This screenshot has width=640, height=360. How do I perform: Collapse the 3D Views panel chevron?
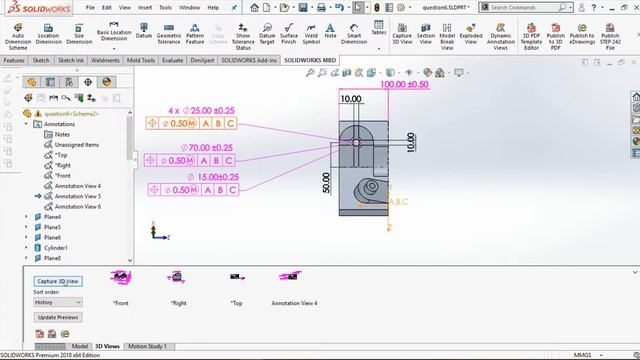(635, 272)
